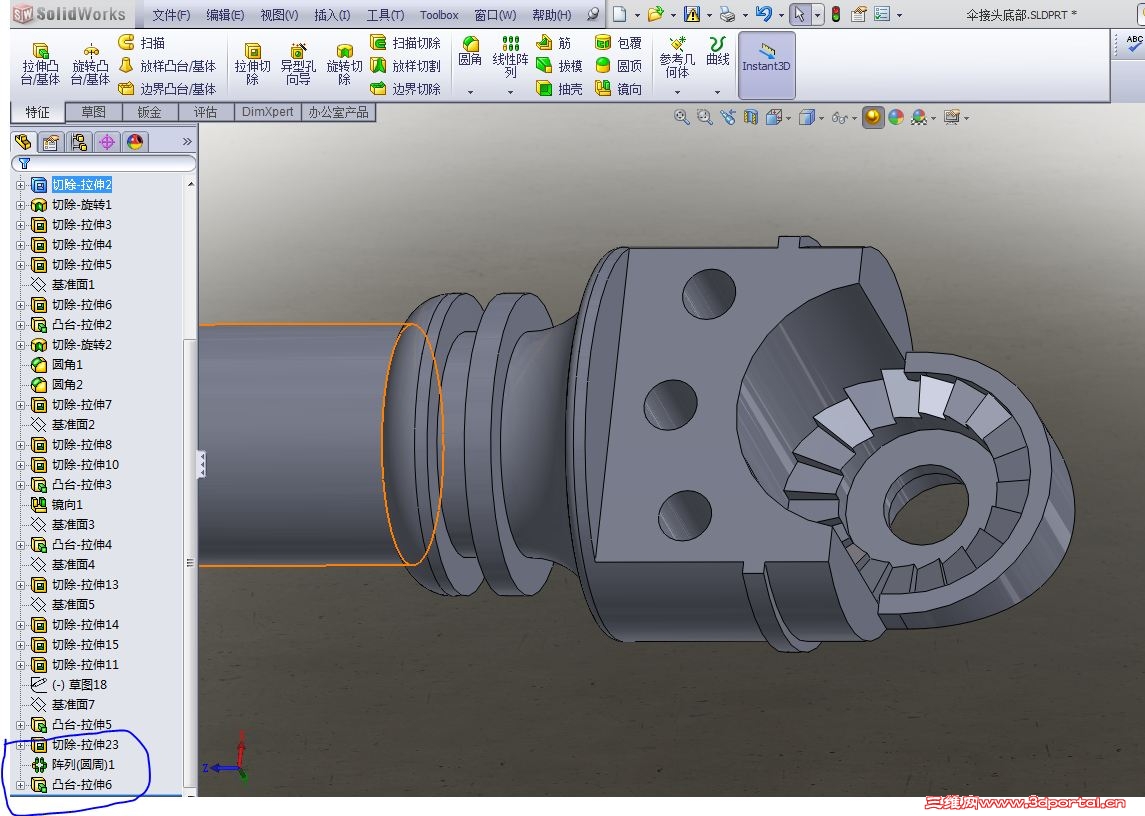The image size is (1145, 816).
Task: Switch to the 草图 tab
Action: [93, 112]
